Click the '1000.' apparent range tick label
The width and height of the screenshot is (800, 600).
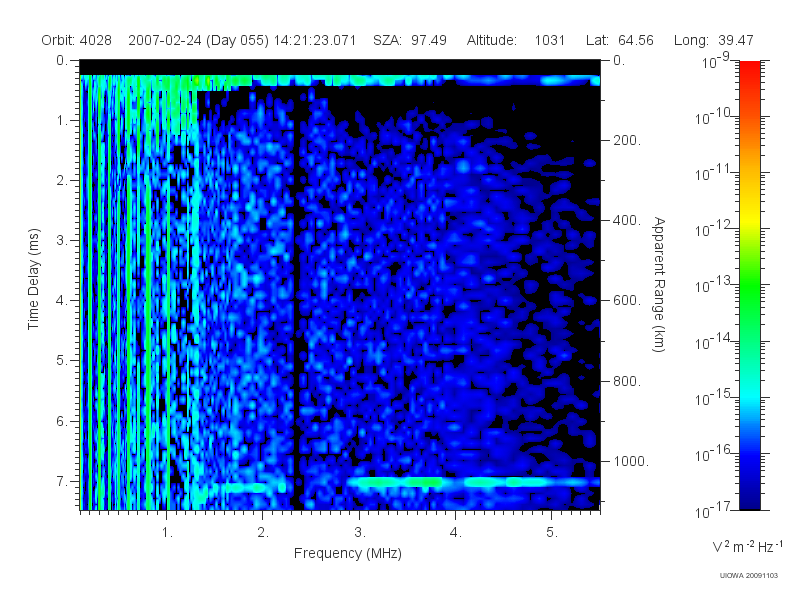(631, 461)
